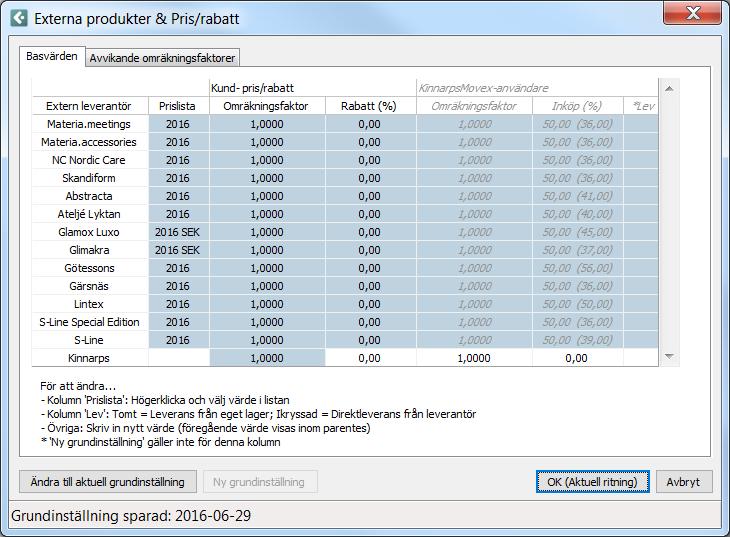This screenshot has height=537, width=730.
Task: Select the Lintex supplier name
Action: (89, 304)
